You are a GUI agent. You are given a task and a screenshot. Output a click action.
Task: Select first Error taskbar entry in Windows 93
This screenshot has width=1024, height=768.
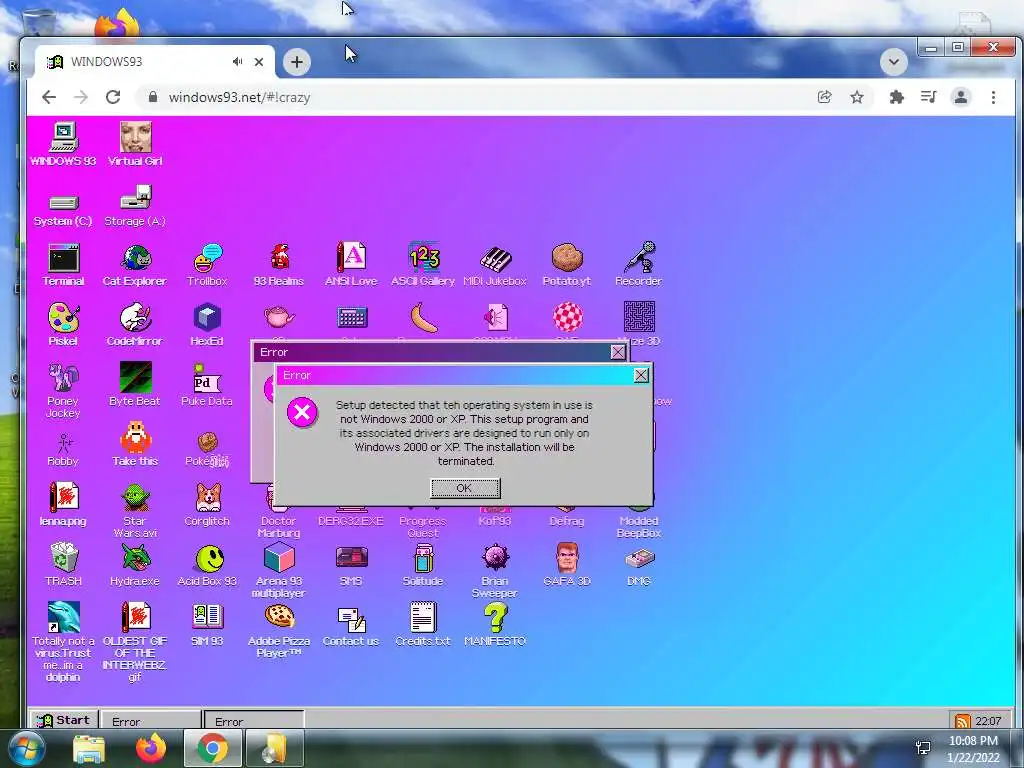pyautogui.click(x=150, y=721)
